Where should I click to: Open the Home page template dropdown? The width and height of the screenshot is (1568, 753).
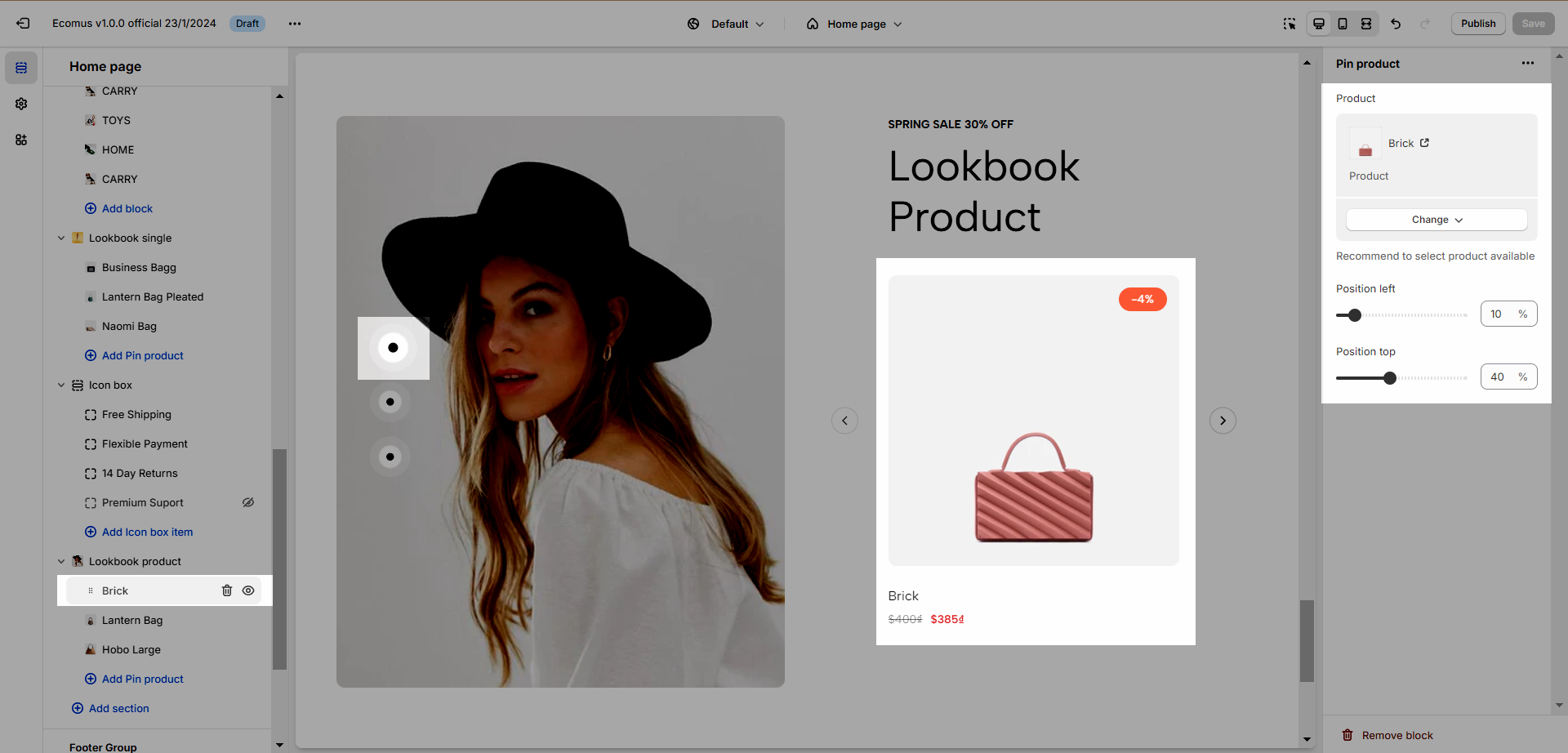(x=854, y=24)
